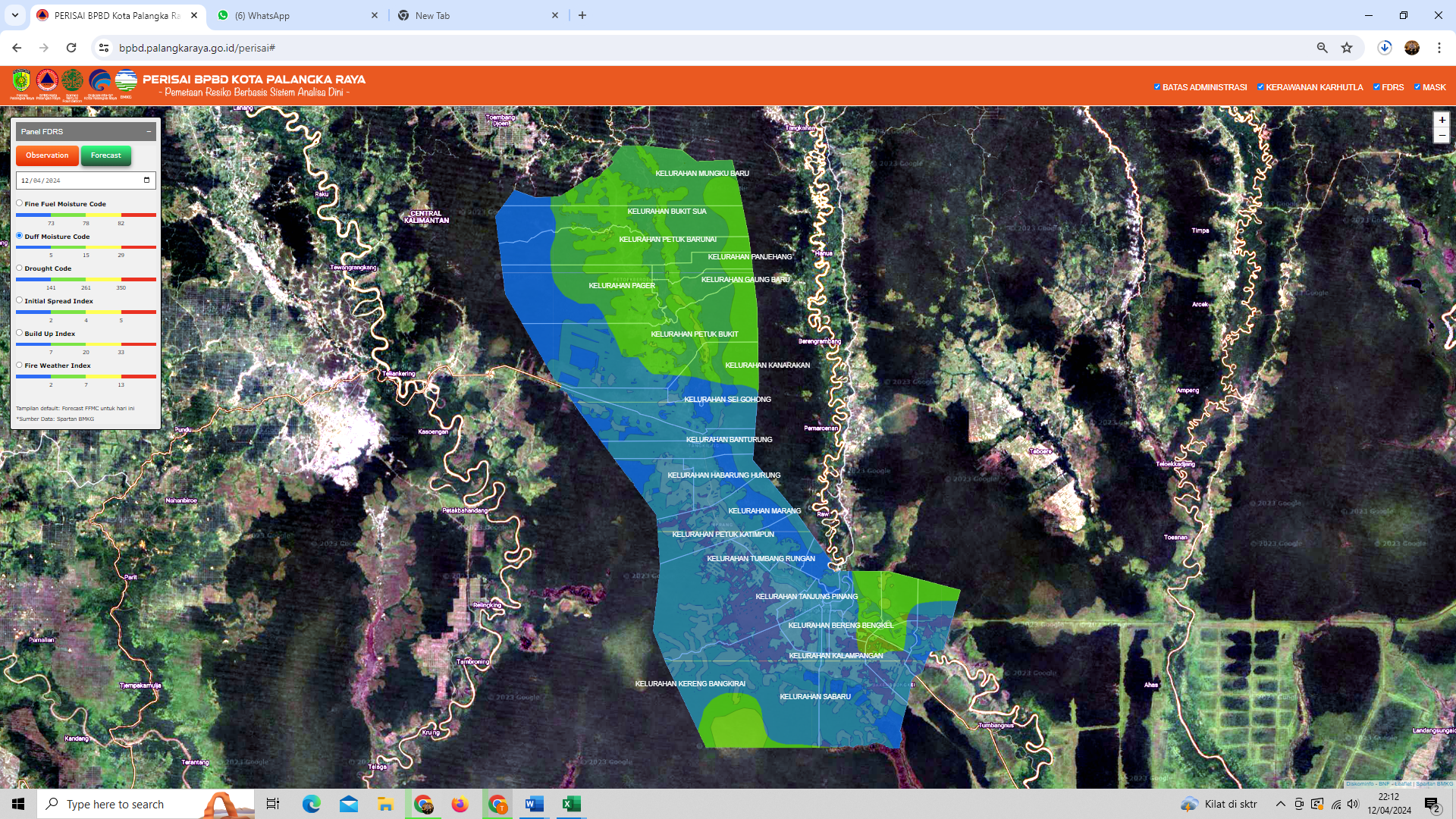
Task: Zoom out on the map
Action: 1442,135
